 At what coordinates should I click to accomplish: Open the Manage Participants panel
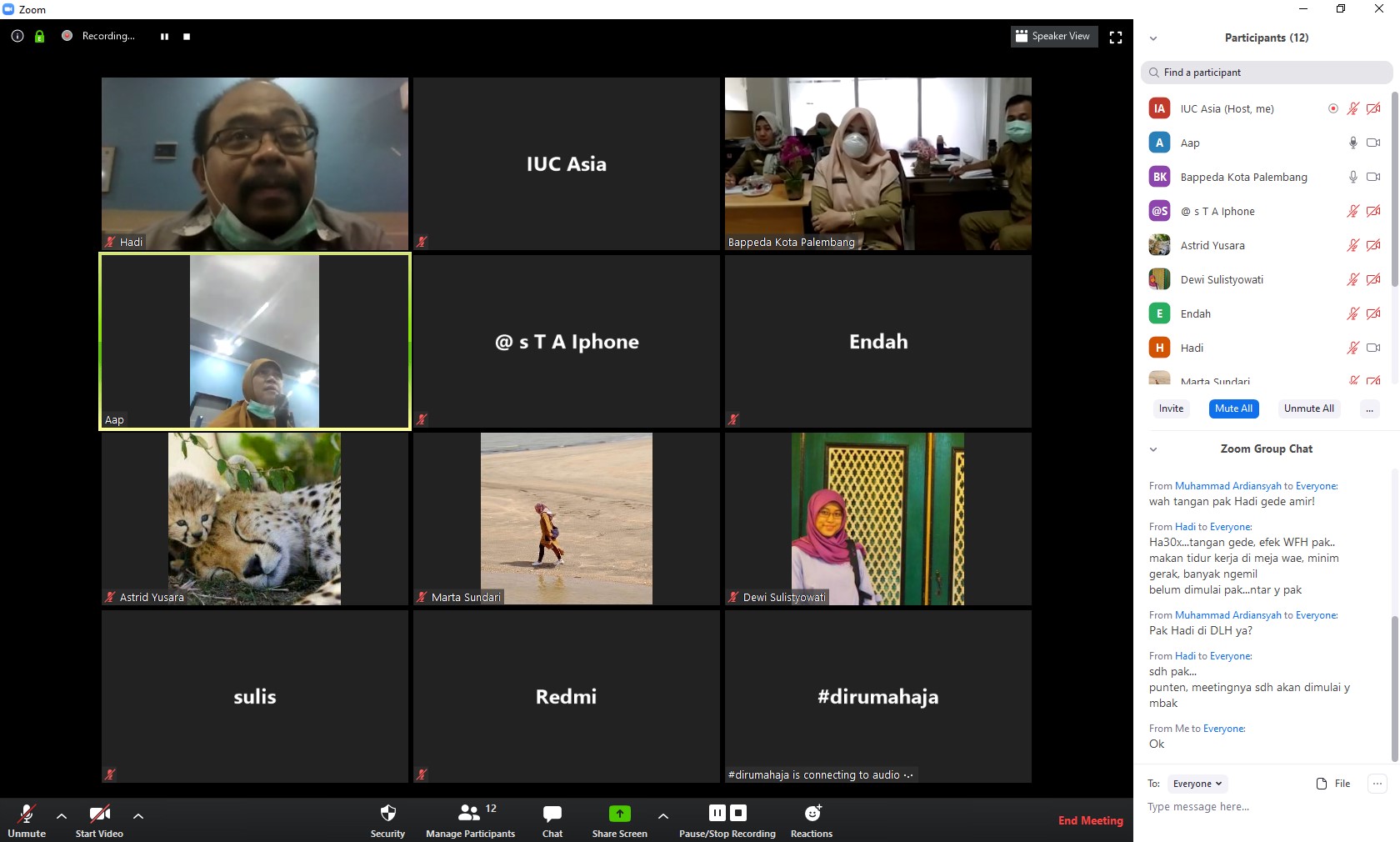(x=470, y=814)
